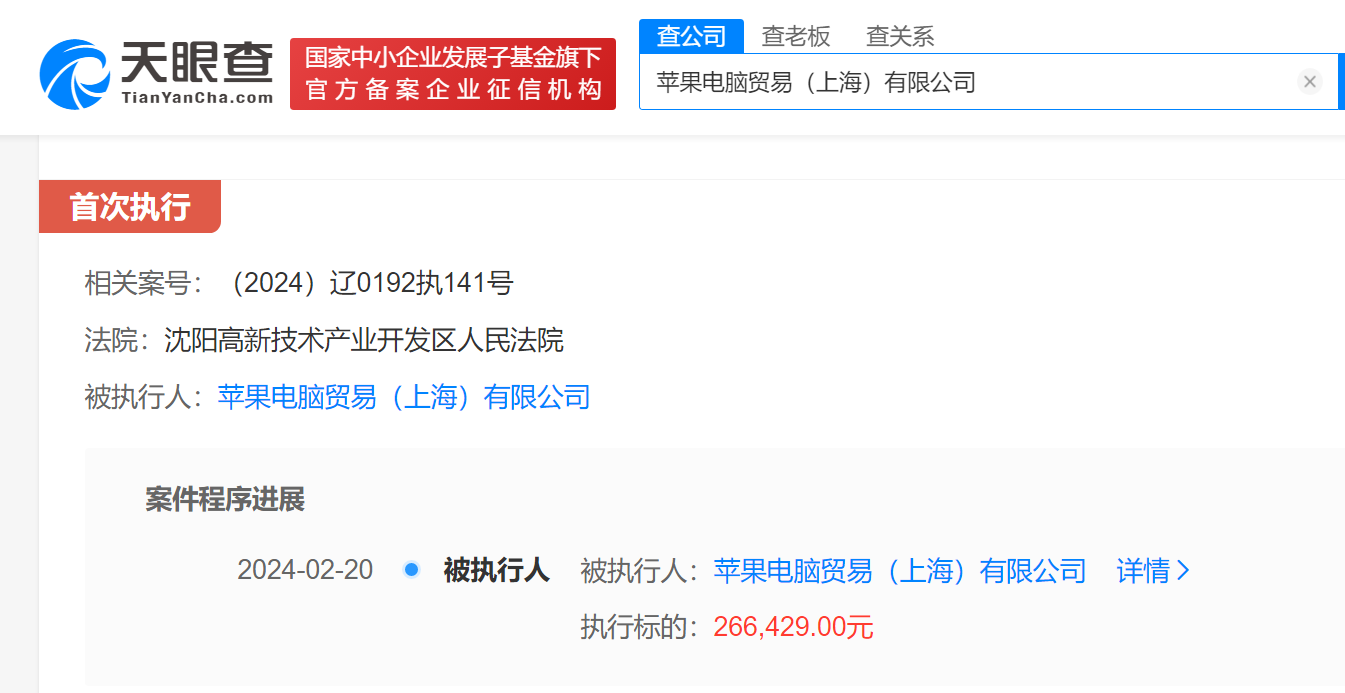Open the red 官方备案企业征信机构 banner

(x=453, y=74)
